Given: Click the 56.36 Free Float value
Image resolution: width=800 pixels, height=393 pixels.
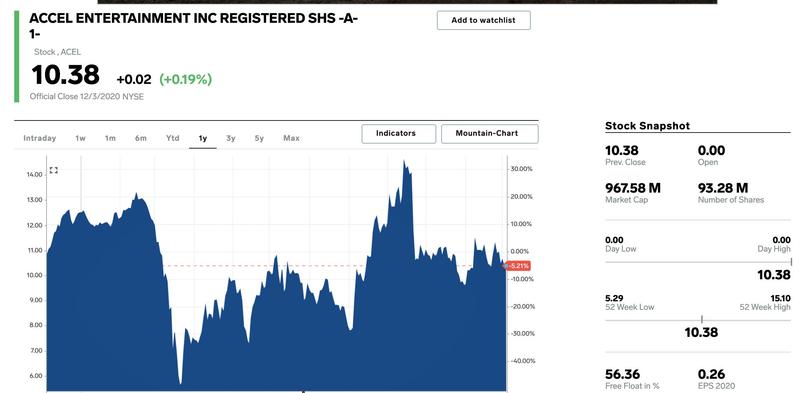Looking at the screenshot, I should click(622, 374).
